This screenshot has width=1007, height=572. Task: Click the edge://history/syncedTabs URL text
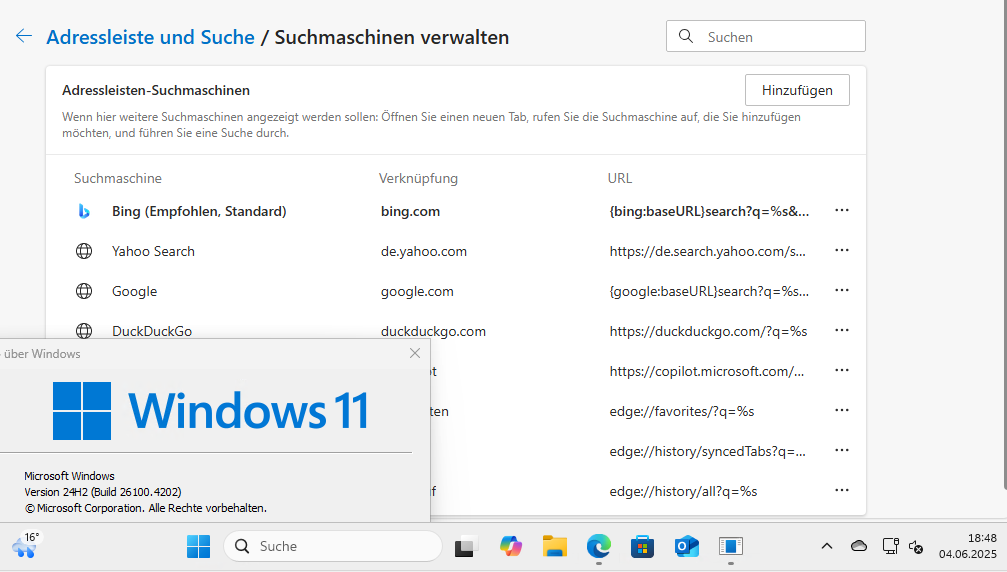pos(707,451)
